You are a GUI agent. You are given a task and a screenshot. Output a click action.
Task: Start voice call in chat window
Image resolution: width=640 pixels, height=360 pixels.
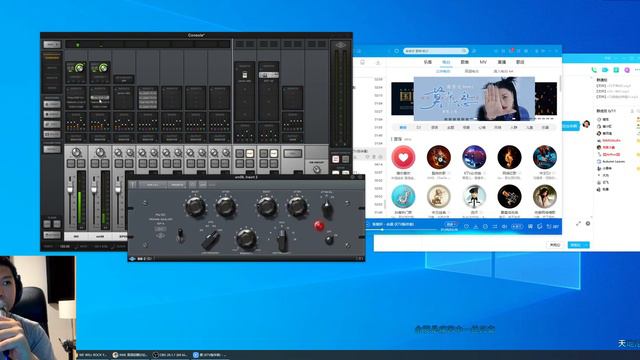pyautogui.click(x=594, y=70)
